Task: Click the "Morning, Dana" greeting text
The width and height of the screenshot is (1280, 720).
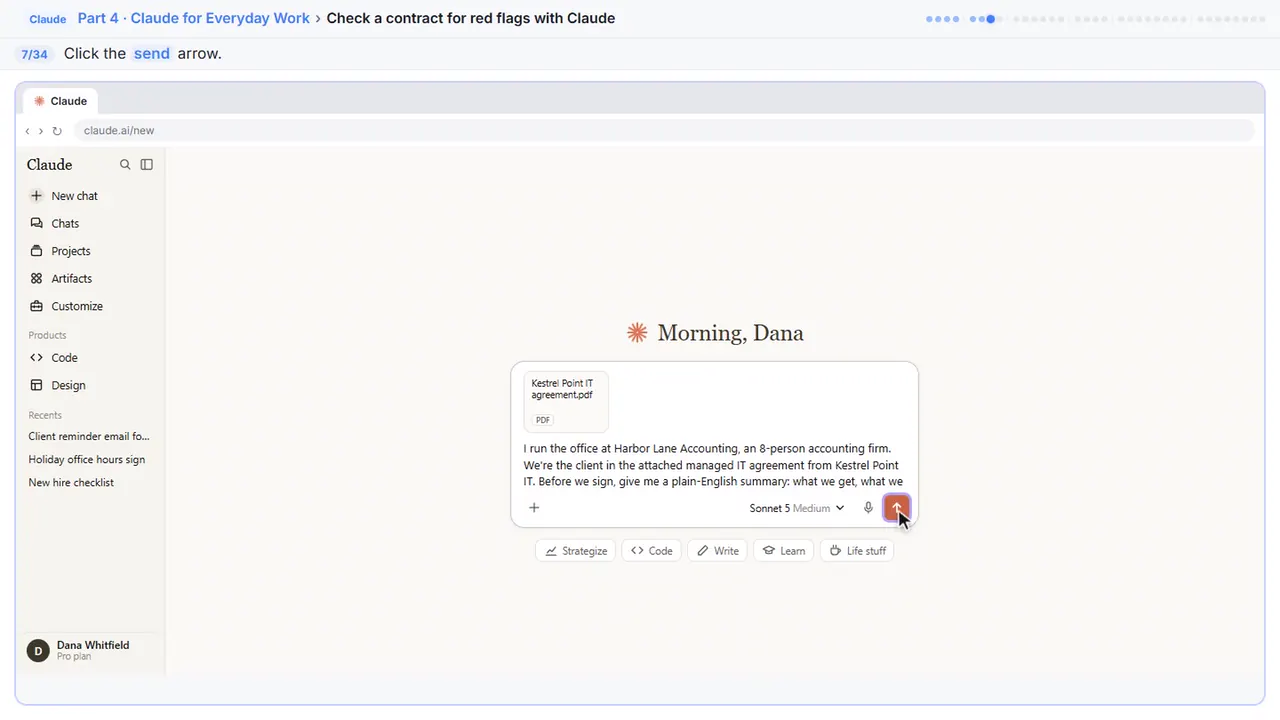Action: (x=730, y=333)
